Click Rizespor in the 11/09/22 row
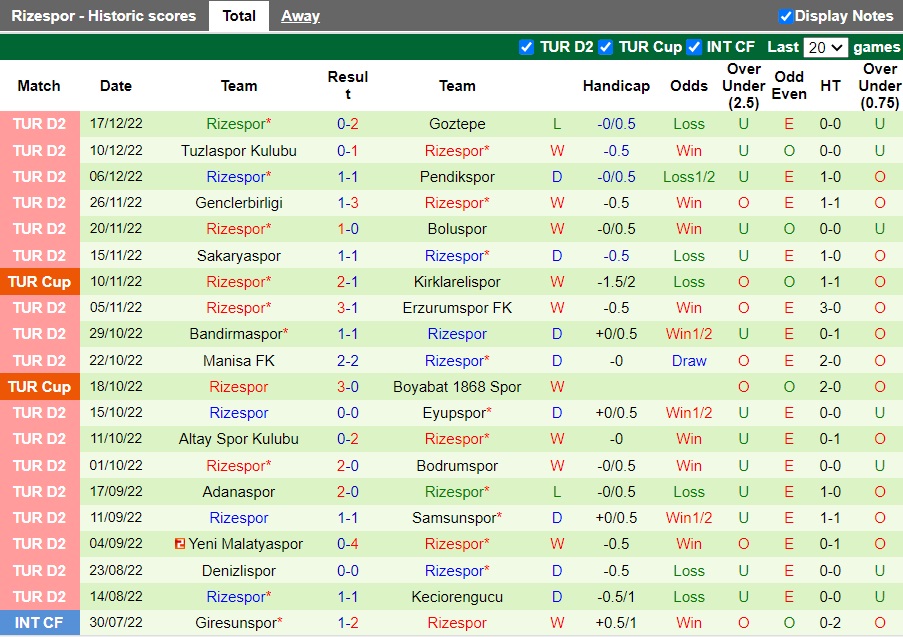903x637 pixels. coord(238,518)
